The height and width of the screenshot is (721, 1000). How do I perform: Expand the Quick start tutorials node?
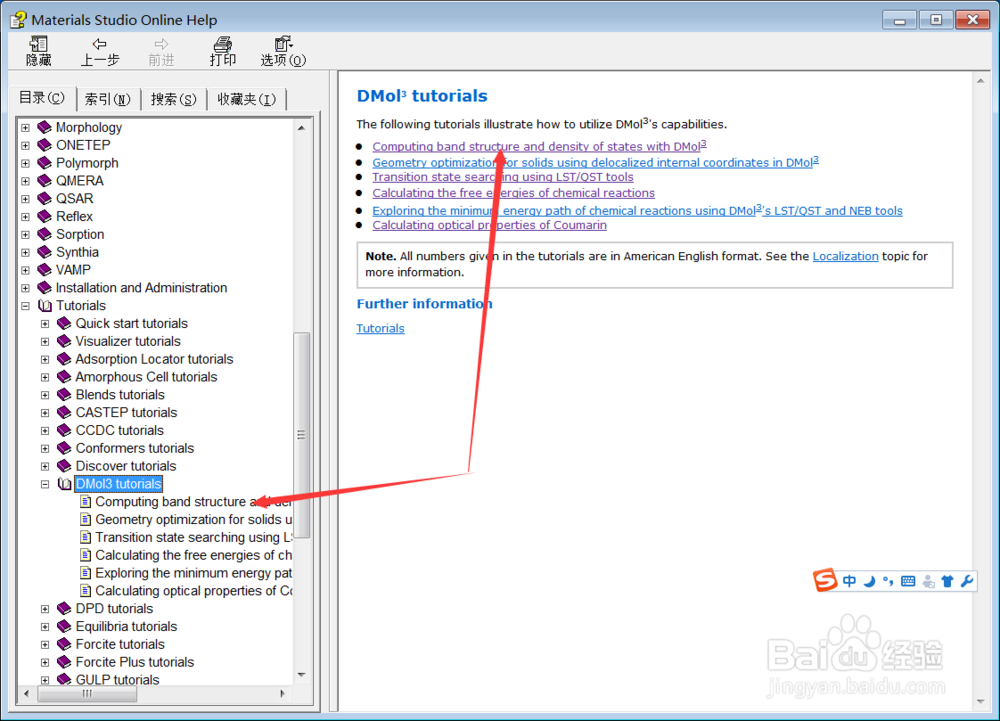pos(45,324)
